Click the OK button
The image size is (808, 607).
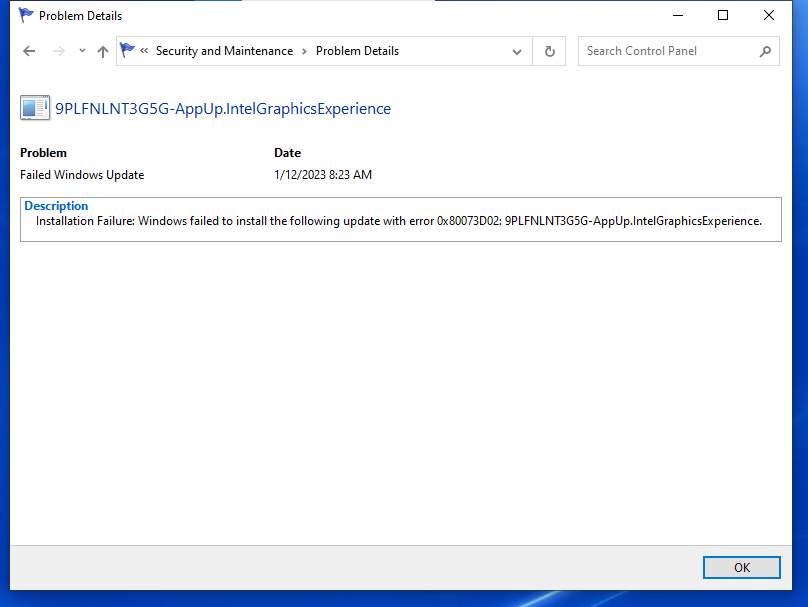741,567
